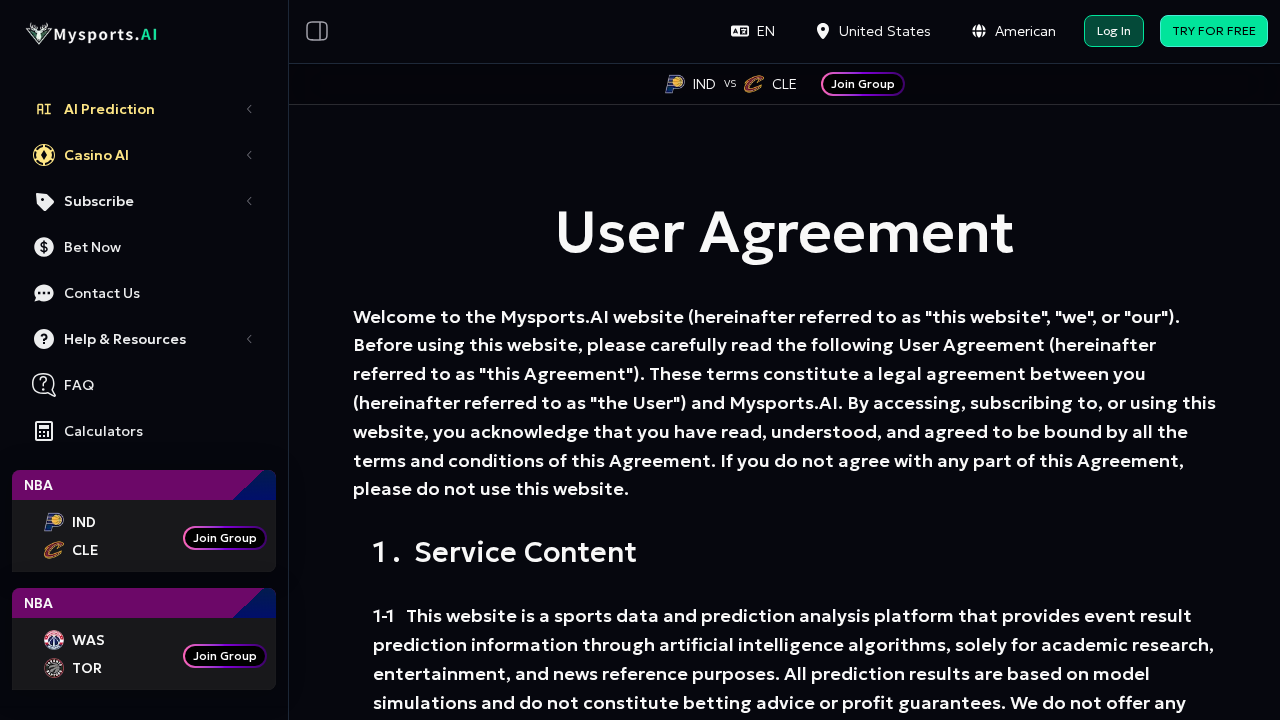Join Group for the WAS vs TOR game
1280x720 pixels.
[x=224, y=656]
